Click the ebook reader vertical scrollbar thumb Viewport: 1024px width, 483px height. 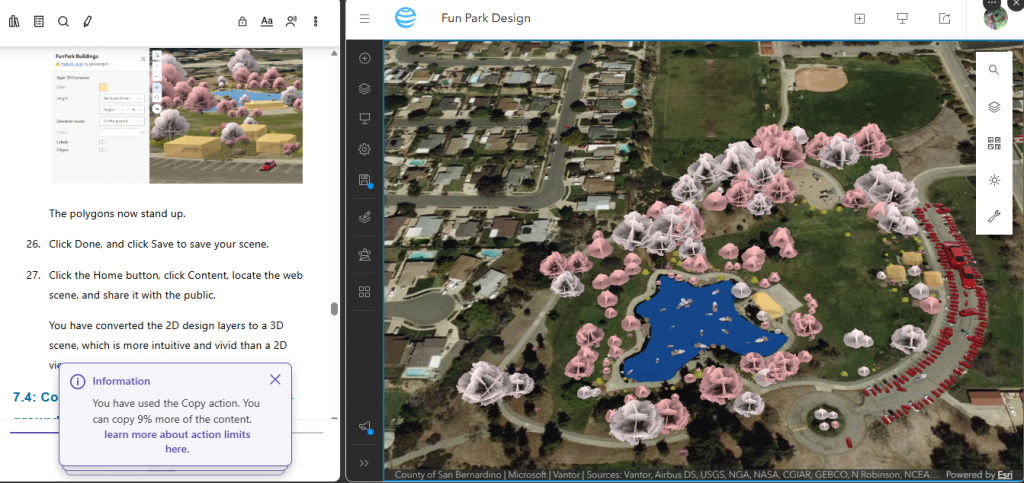pyautogui.click(x=334, y=309)
